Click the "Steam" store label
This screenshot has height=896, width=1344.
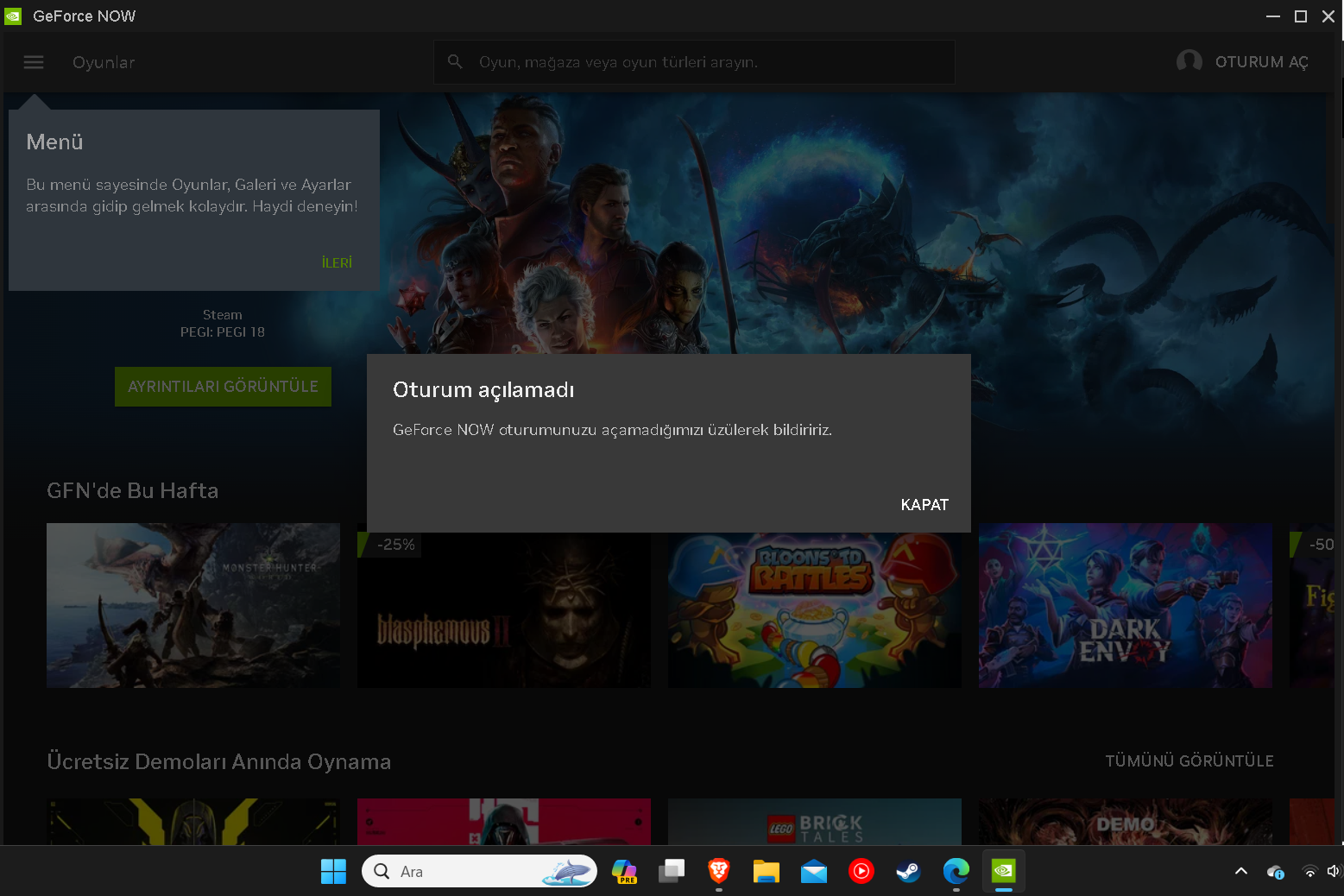click(x=223, y=315)
